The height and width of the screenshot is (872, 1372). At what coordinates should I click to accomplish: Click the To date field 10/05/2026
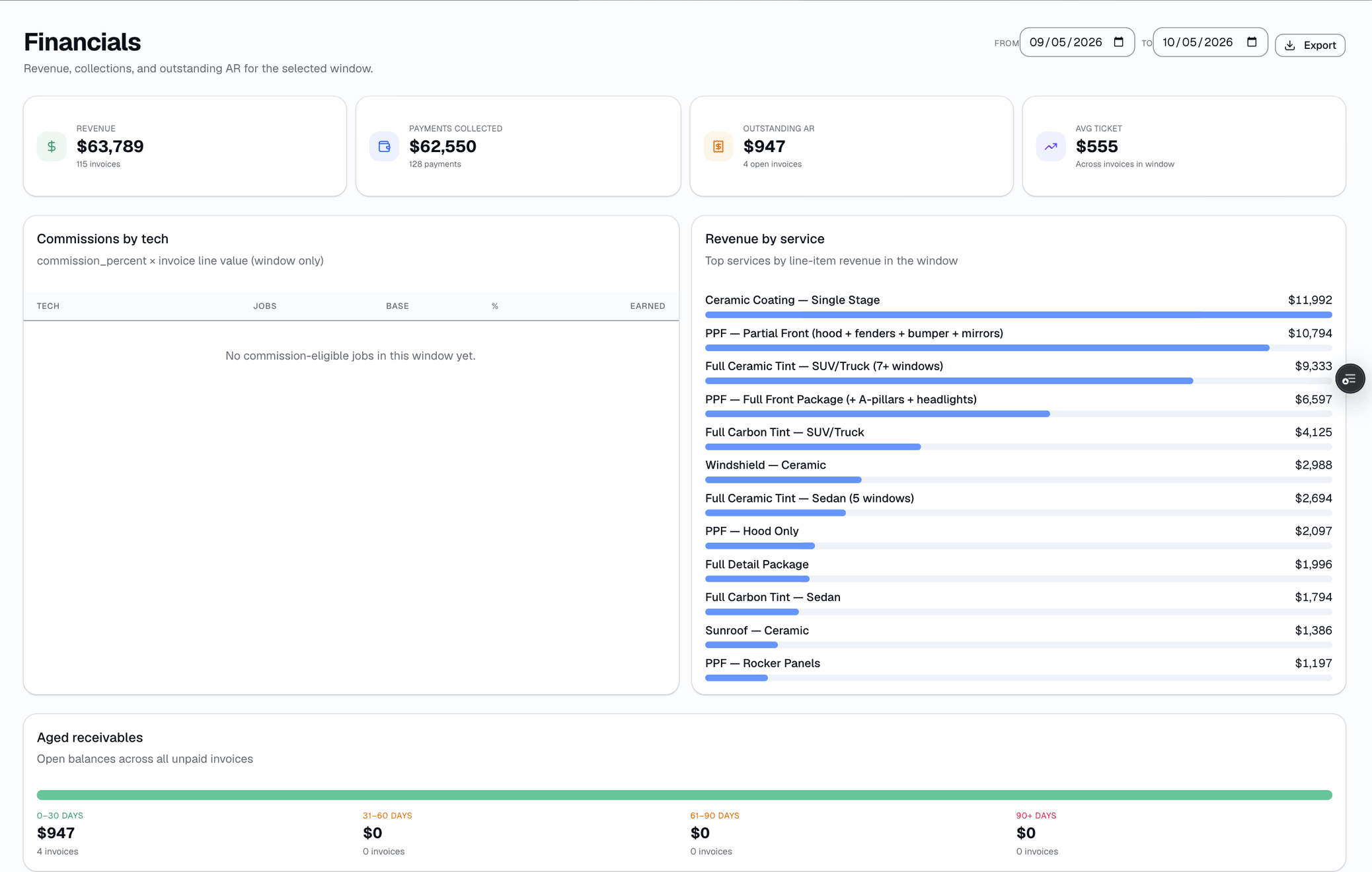pos(1210,42)
